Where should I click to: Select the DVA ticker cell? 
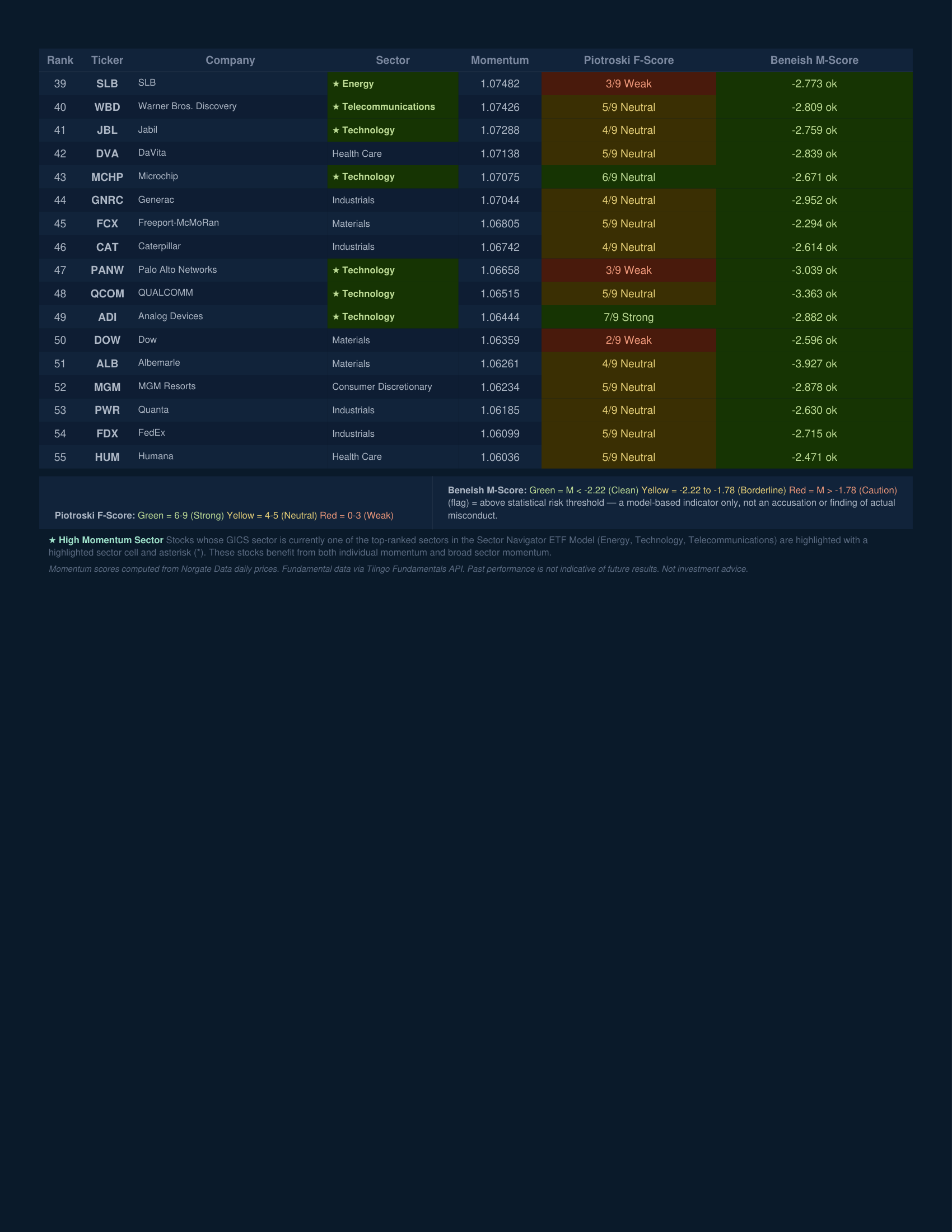107,153
